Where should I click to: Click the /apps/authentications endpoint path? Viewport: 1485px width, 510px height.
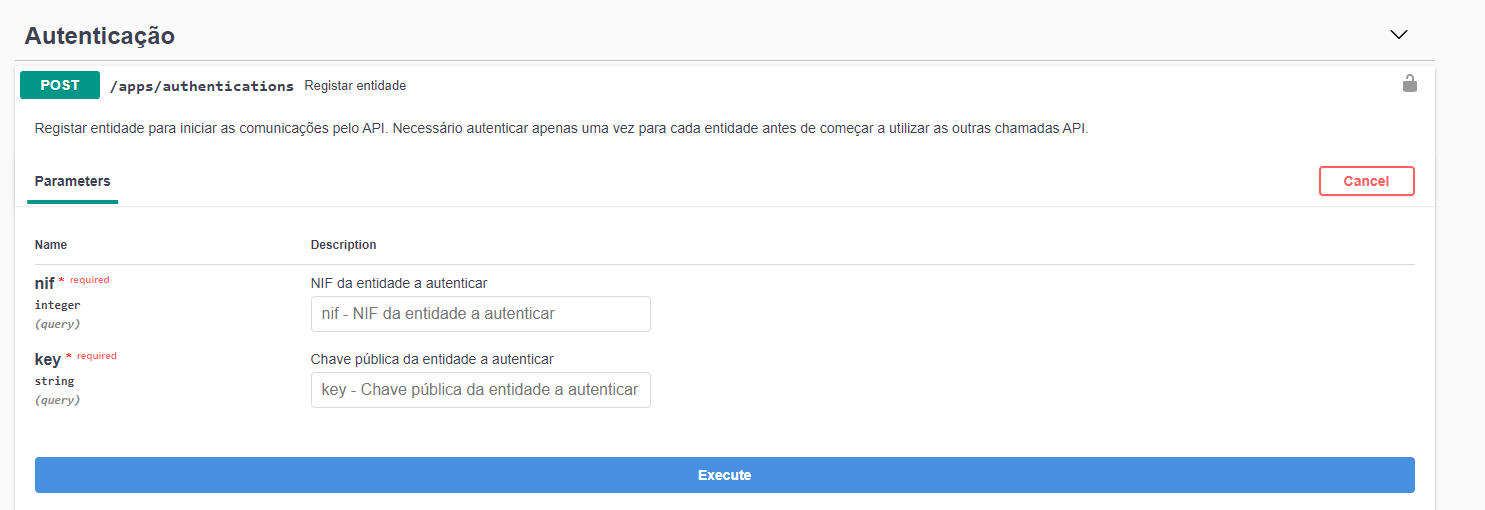coord(201,86)
